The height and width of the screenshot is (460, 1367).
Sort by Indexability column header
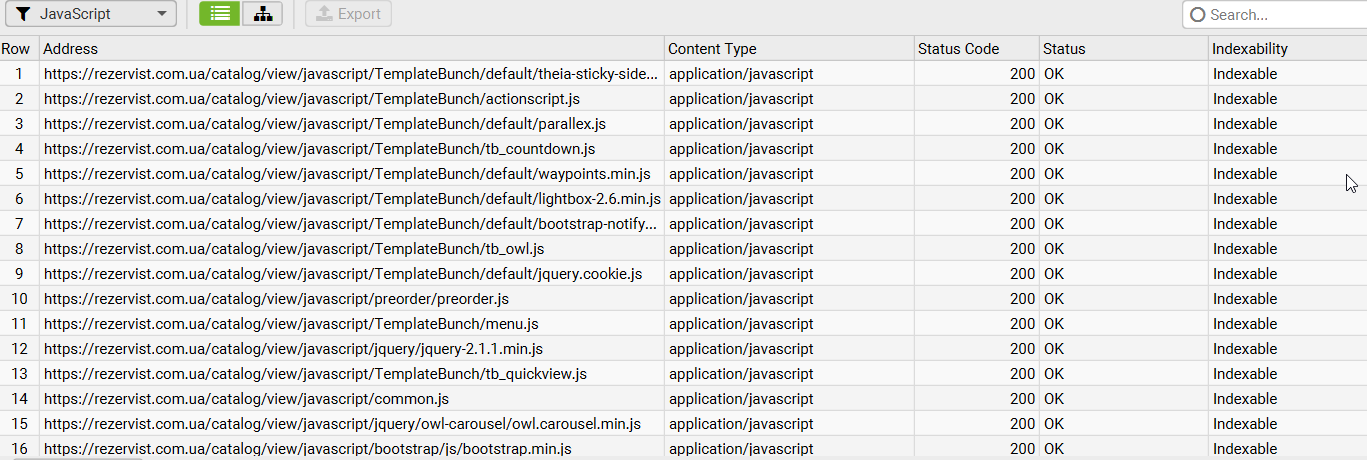point(1250,48)
